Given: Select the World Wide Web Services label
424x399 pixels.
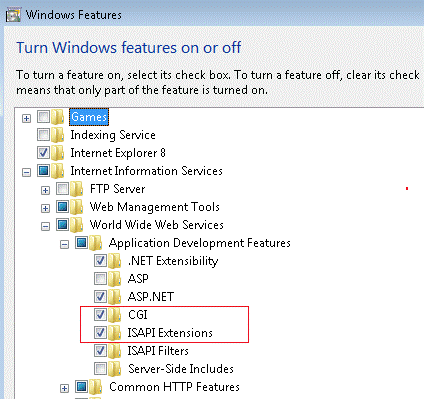Looking at the screenshot, I should pos(156,225).
